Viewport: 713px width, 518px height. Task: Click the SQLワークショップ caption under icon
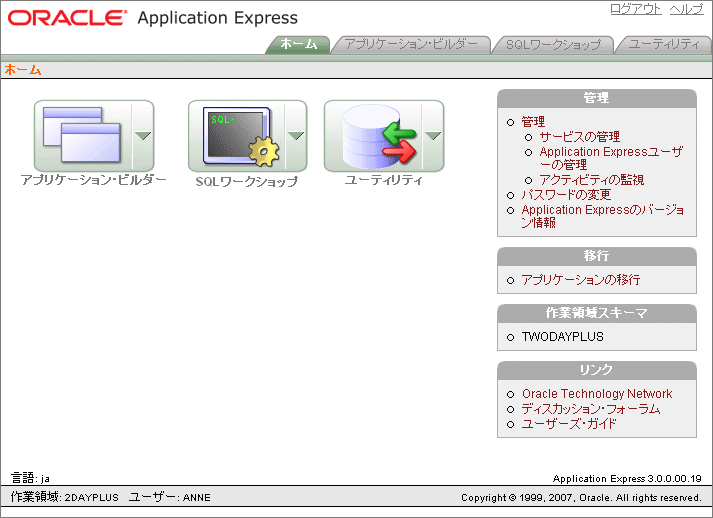pyautogui.click(x=247, y=181)
